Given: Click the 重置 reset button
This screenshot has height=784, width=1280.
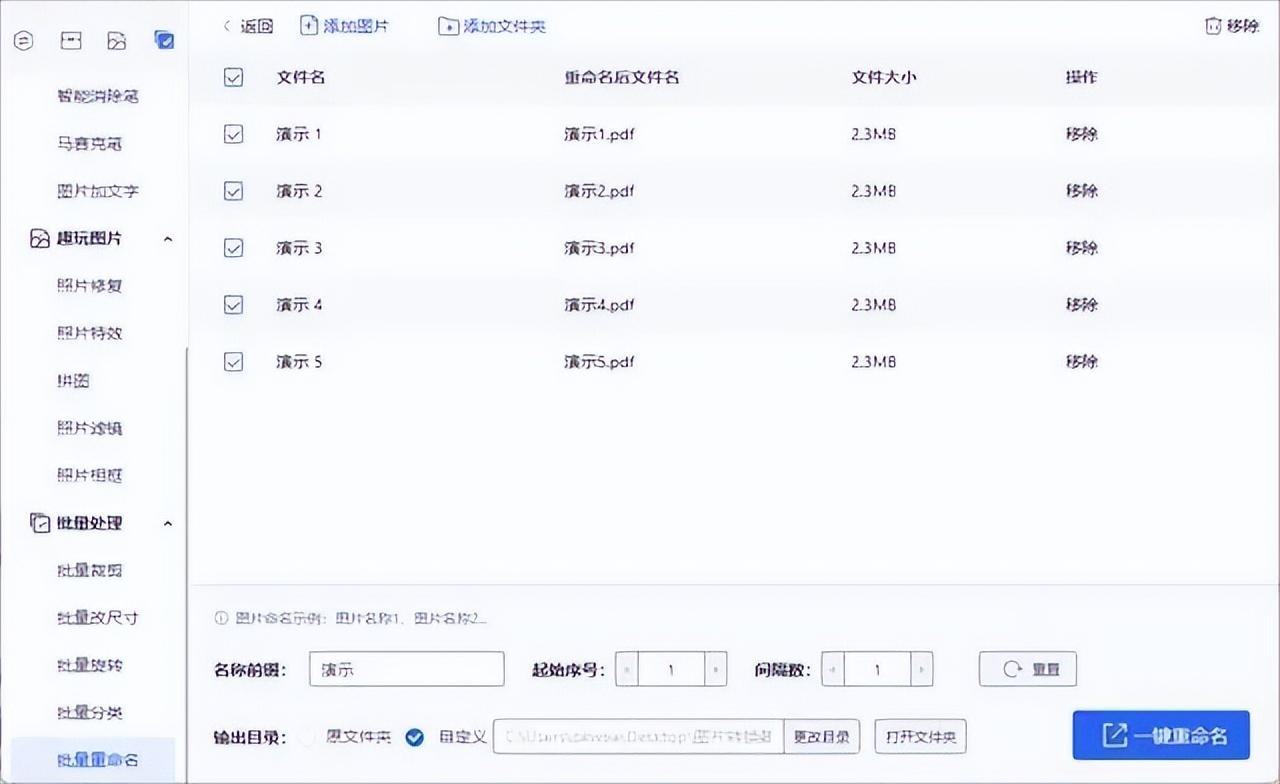Looking at the screenshot, I should (x=1027, y=669).
